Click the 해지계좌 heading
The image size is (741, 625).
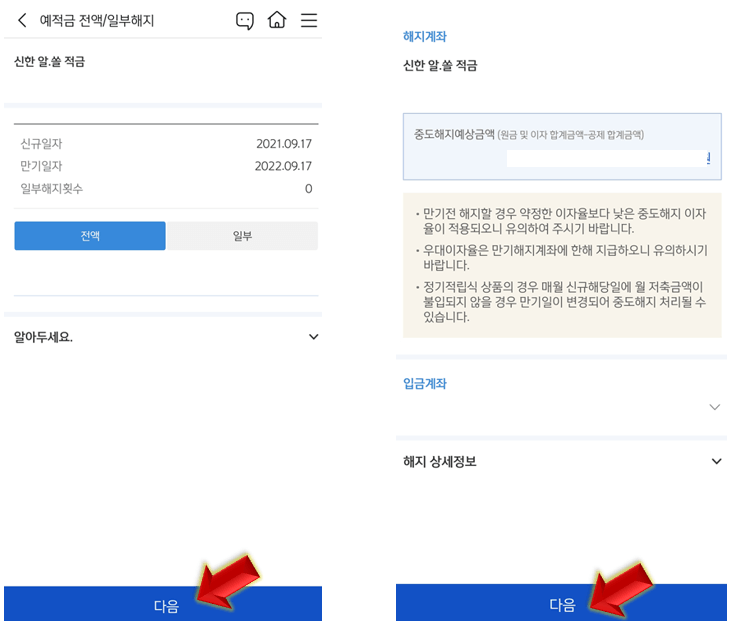click(424, 36)
